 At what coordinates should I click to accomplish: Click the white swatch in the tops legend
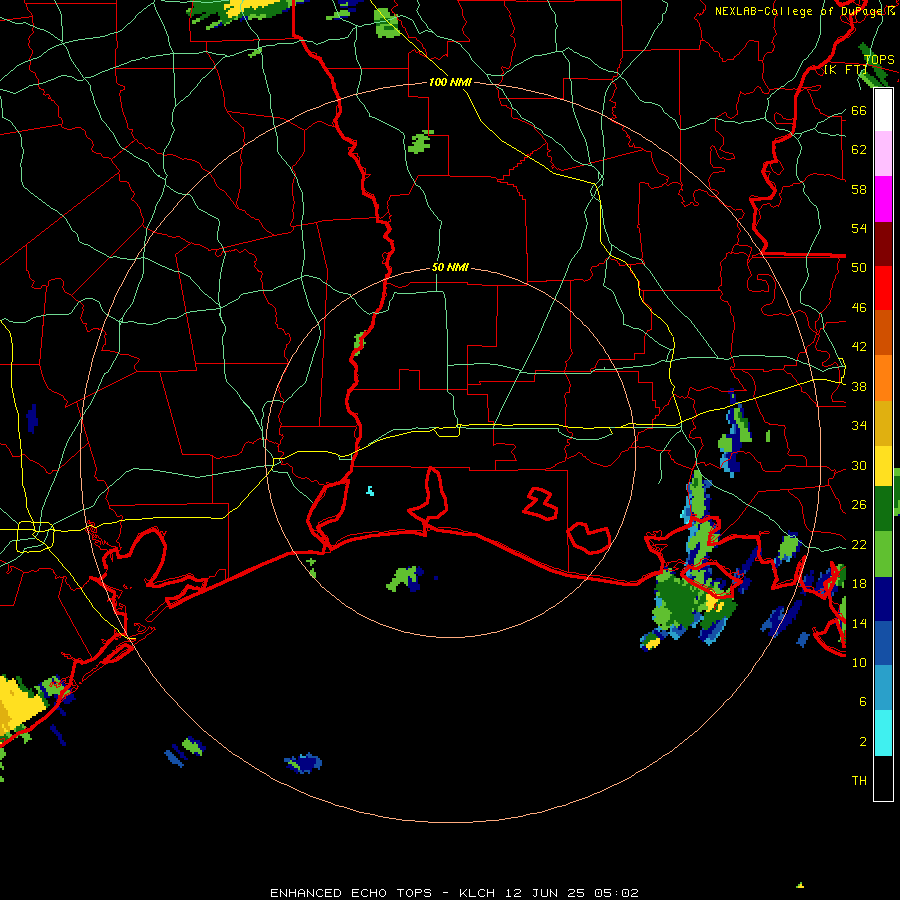pos(883,110)
